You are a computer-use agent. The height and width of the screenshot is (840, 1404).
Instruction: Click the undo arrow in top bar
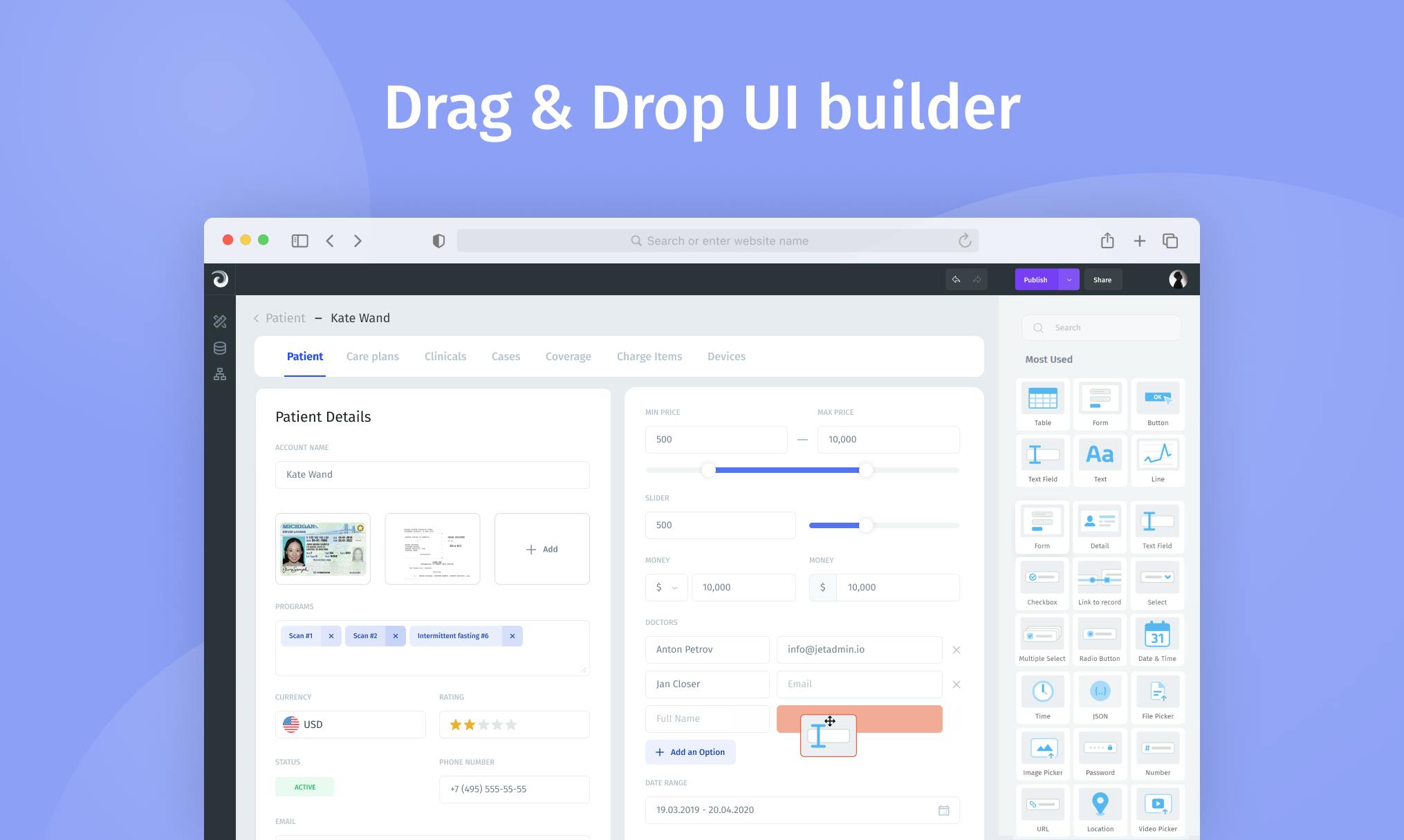pyautogui.click(x=956, y=279)
